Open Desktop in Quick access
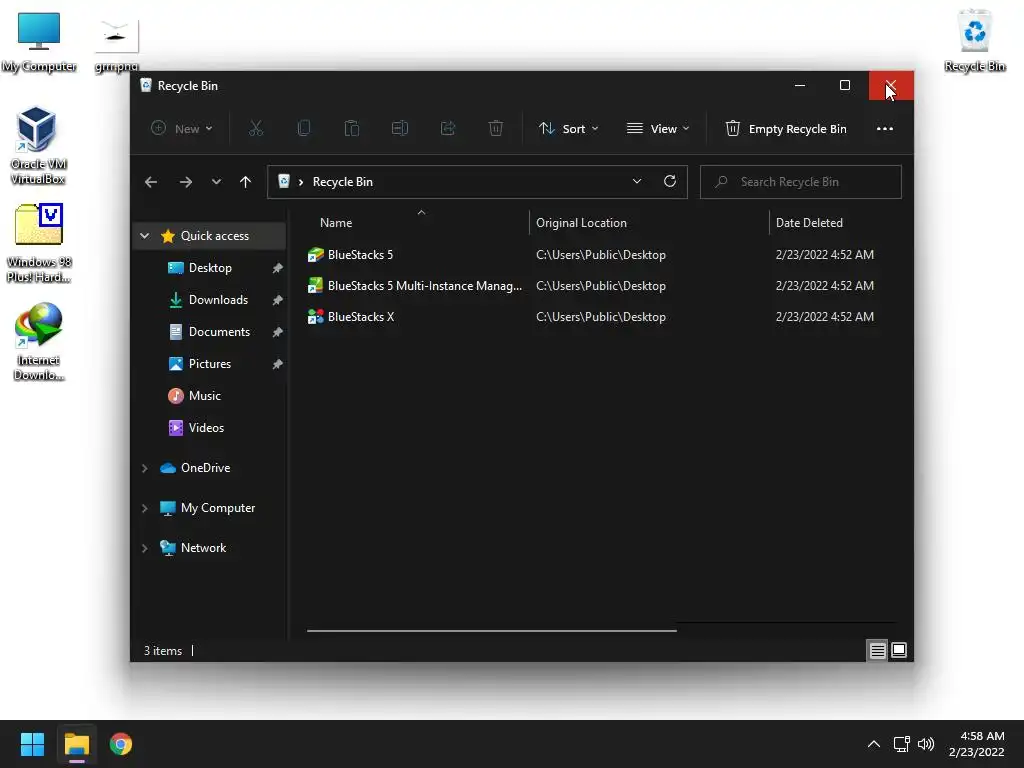 (x=210, y=268)
